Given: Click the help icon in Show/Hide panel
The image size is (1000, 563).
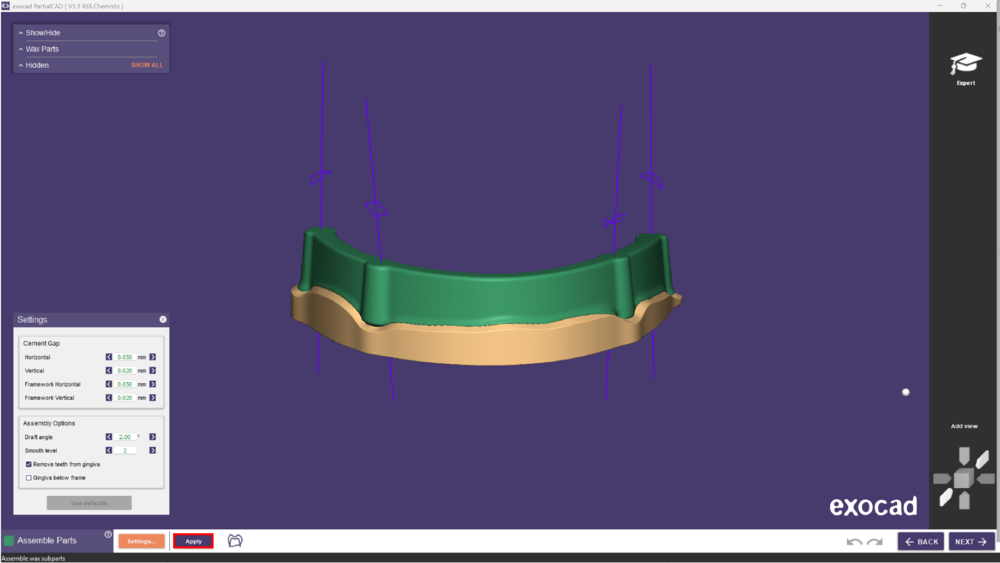Looking at the screenshot, I should 161,33.
